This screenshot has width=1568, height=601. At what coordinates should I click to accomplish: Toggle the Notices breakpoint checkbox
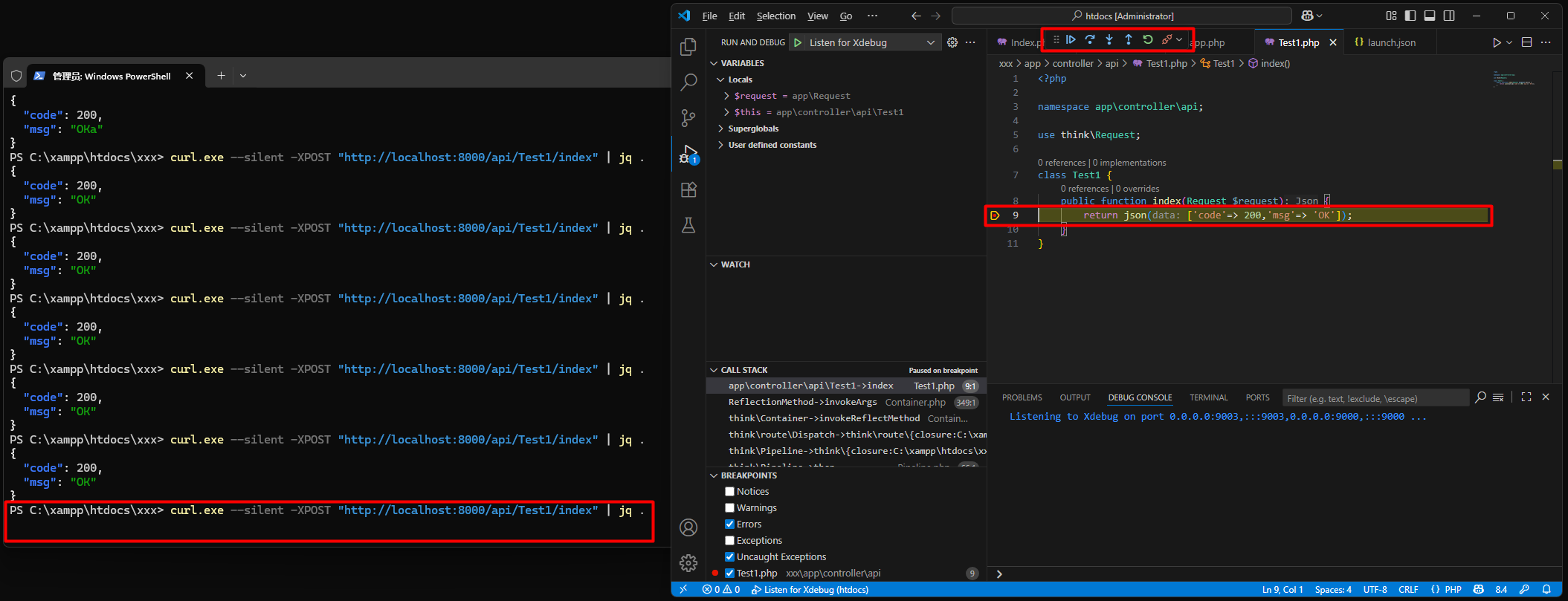(x=730, y=492)
